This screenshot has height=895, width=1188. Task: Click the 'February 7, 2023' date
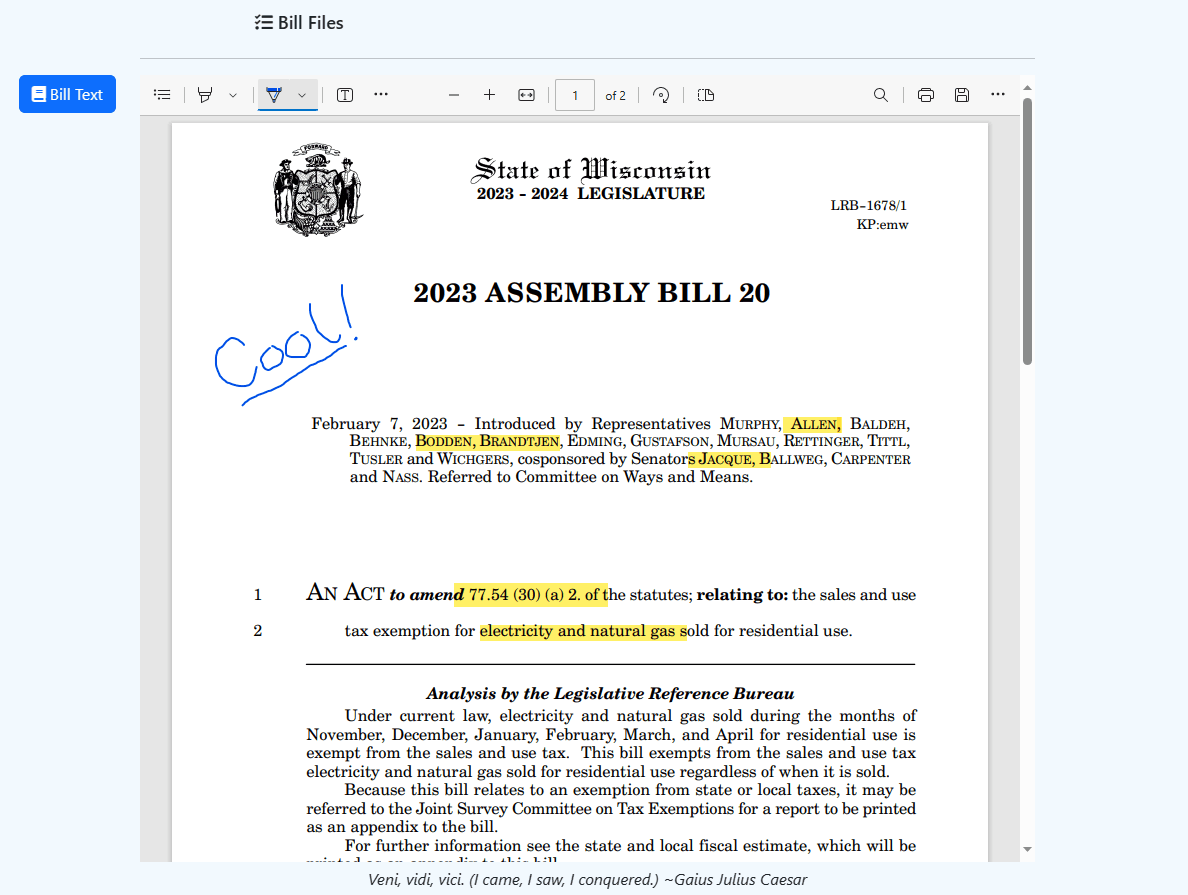click(379, 424)
